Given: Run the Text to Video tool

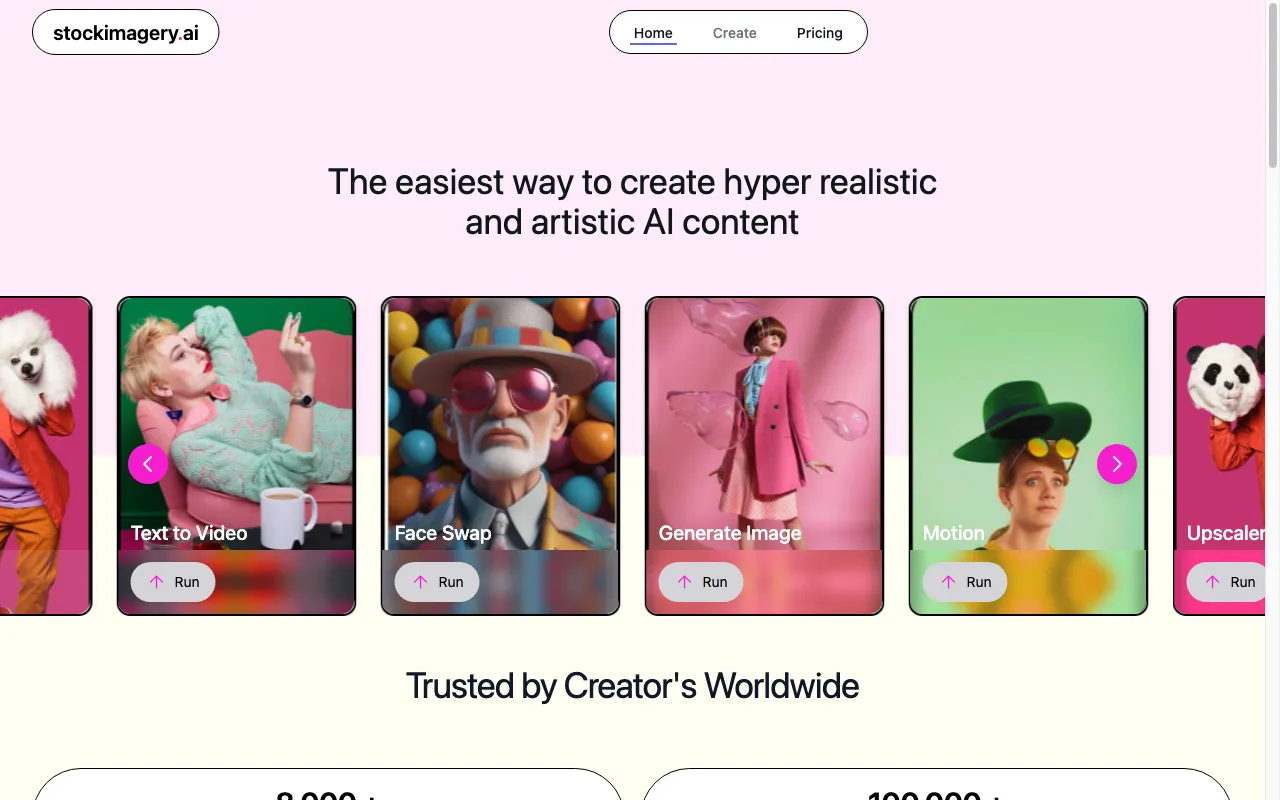Looking at the screenshot, I should pyautogui.click(x=173, y=582).
